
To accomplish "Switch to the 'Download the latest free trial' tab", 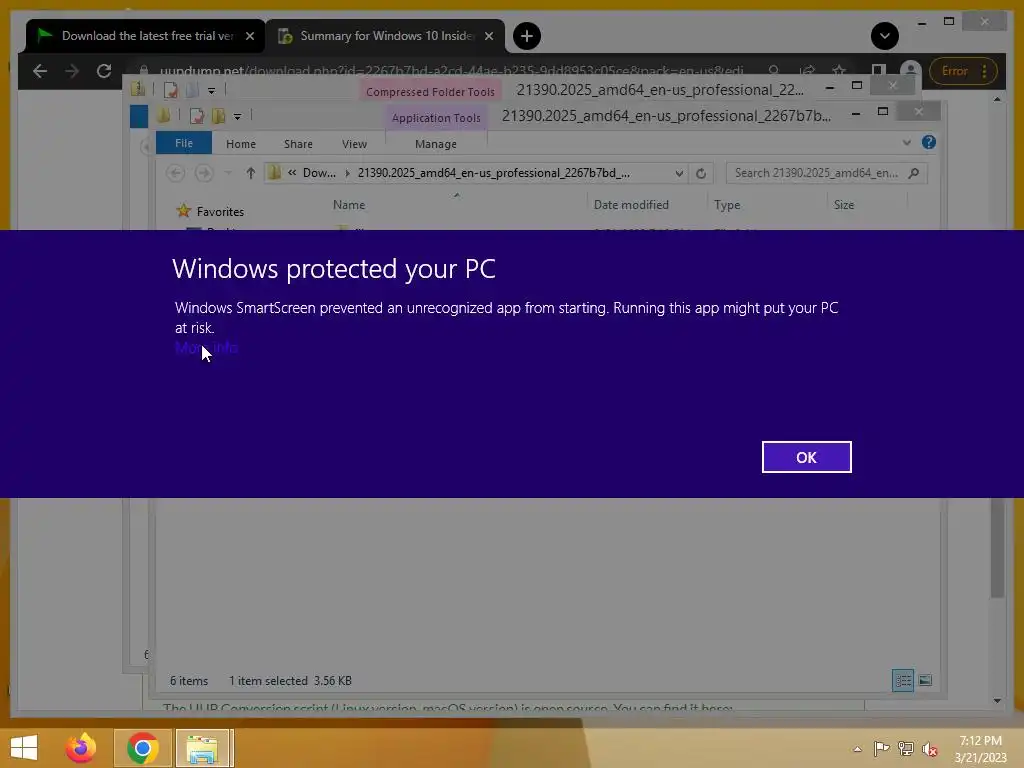I will coord(145,36).
